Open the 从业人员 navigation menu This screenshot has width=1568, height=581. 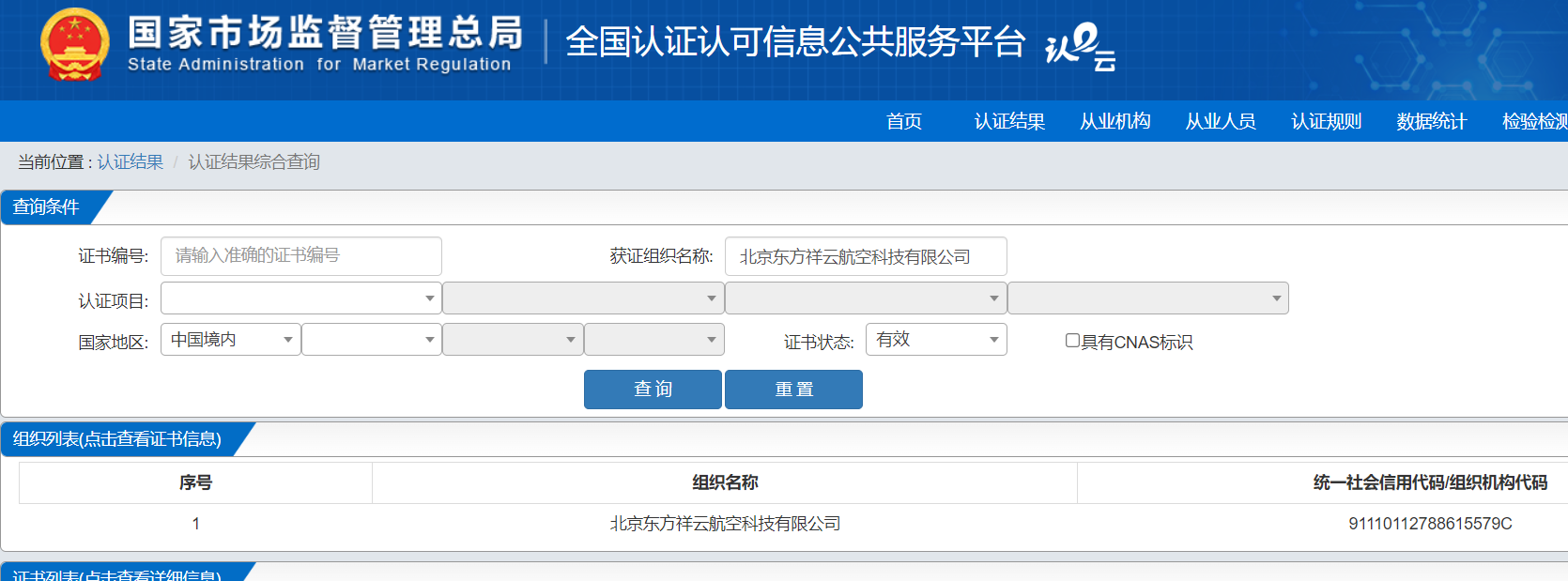click(1221, 121)
